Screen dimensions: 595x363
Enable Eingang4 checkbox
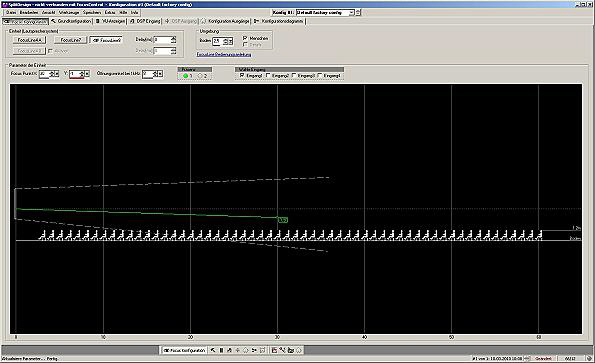click(320, 75)
